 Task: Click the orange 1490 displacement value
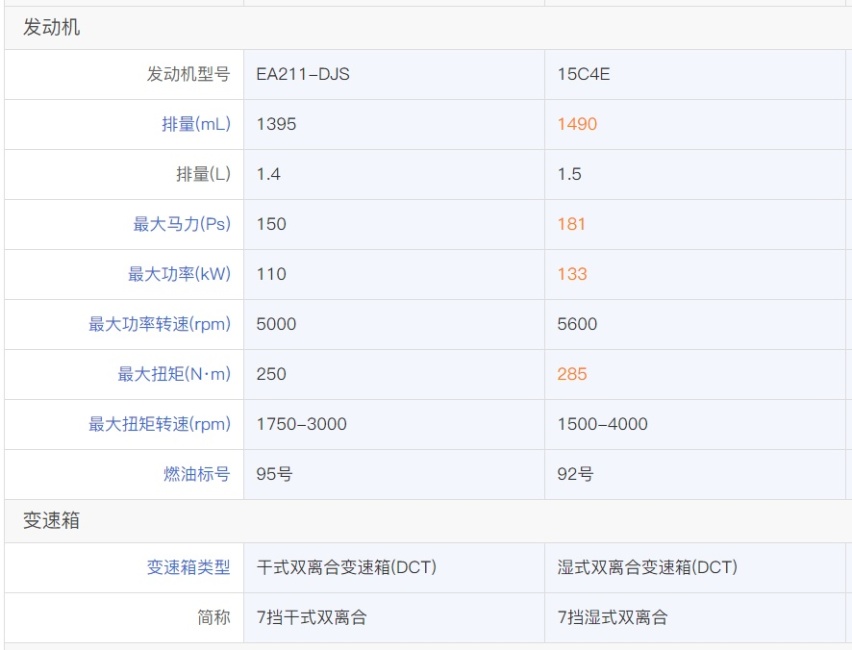577,124
